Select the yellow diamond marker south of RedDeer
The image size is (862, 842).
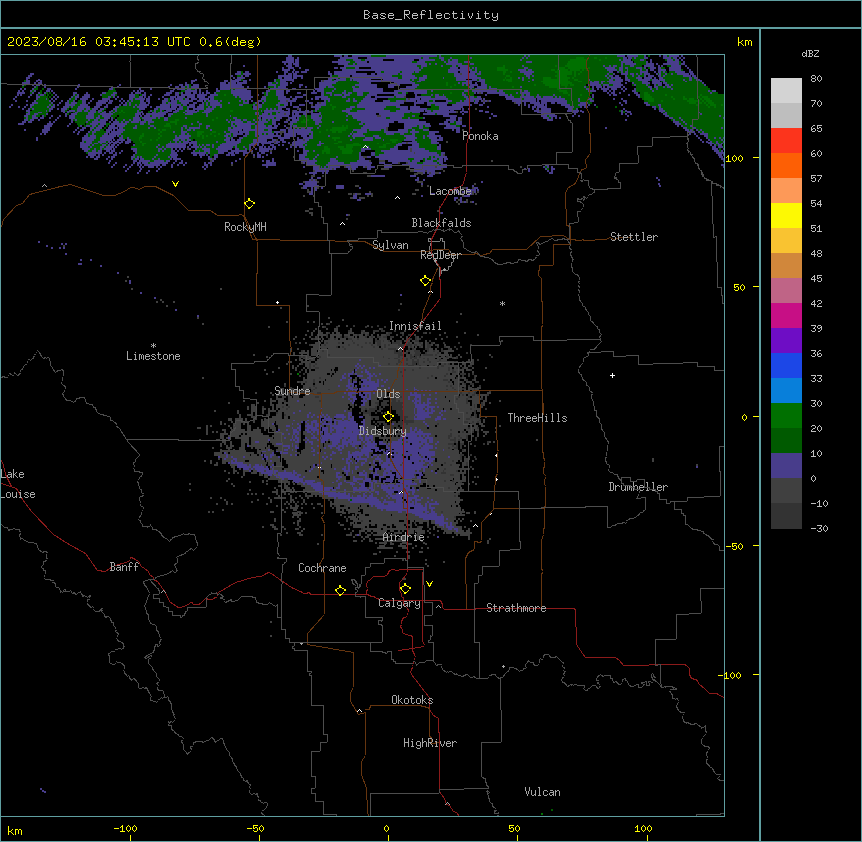[x=425, y=281]
